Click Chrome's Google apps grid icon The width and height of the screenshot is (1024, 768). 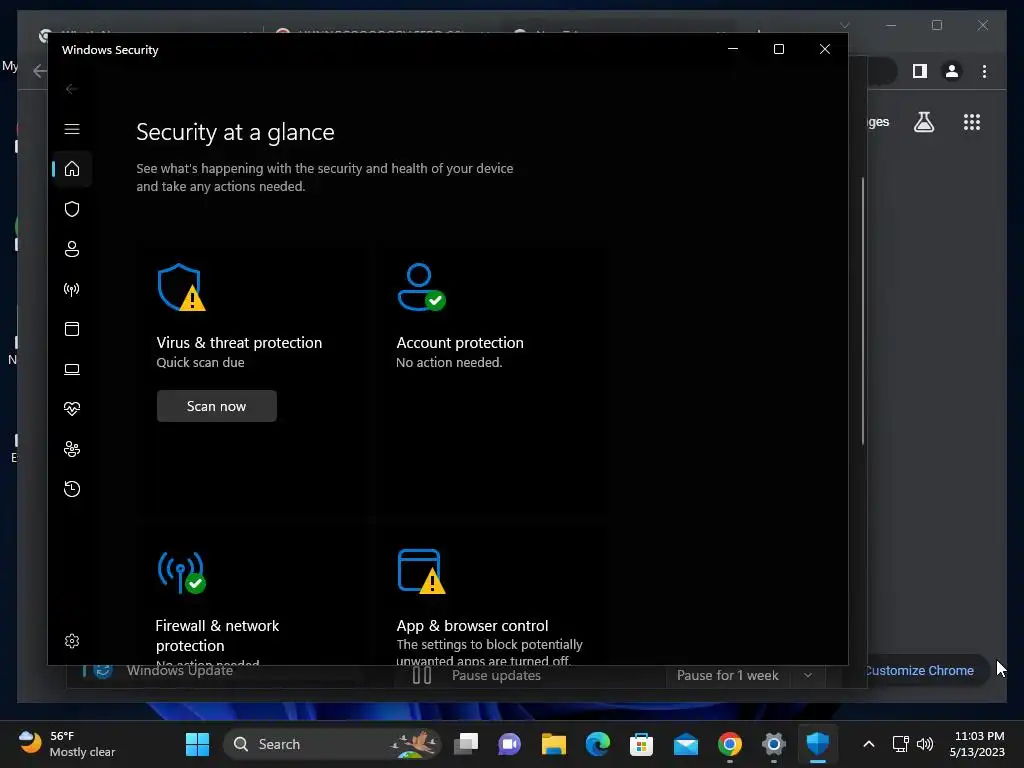click(972, 122)
